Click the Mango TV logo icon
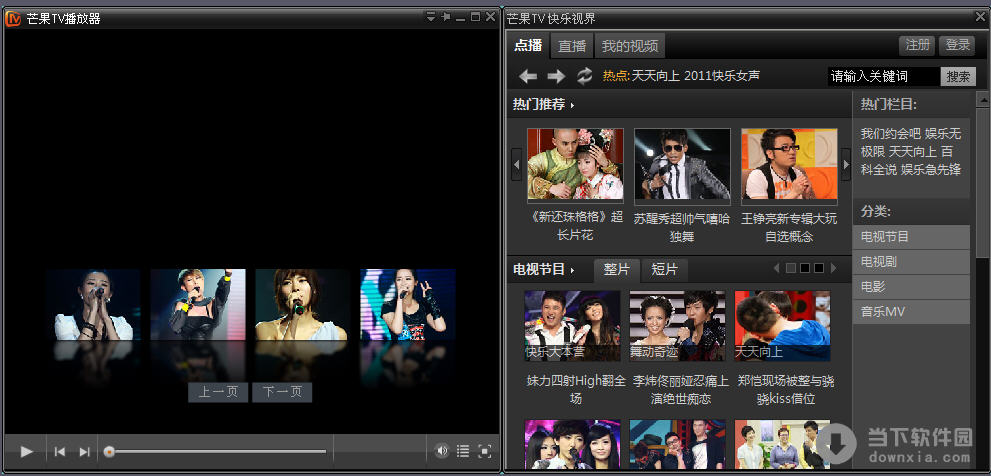Viewport: 991px width, 476px height. coord(13,18)
